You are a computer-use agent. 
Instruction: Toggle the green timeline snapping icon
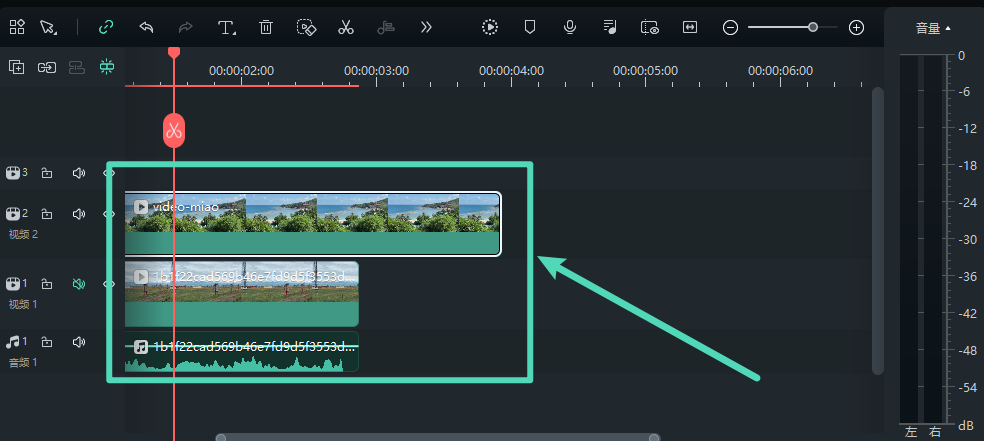(107, 67)
